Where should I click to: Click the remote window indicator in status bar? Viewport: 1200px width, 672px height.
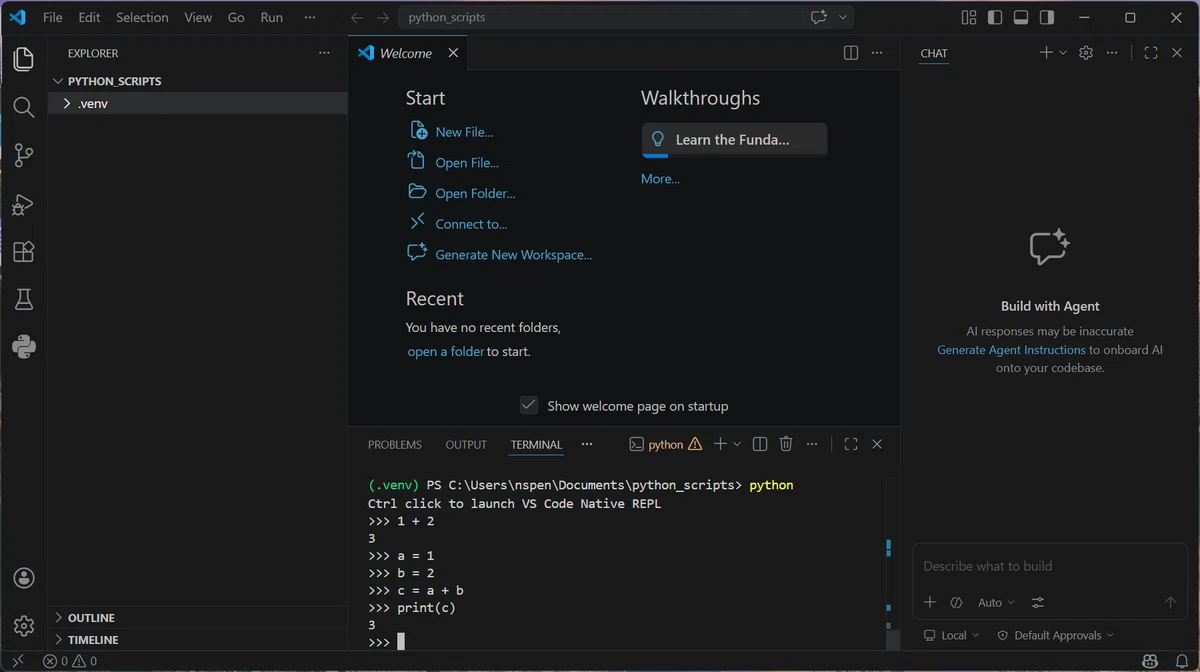(17, 661)
